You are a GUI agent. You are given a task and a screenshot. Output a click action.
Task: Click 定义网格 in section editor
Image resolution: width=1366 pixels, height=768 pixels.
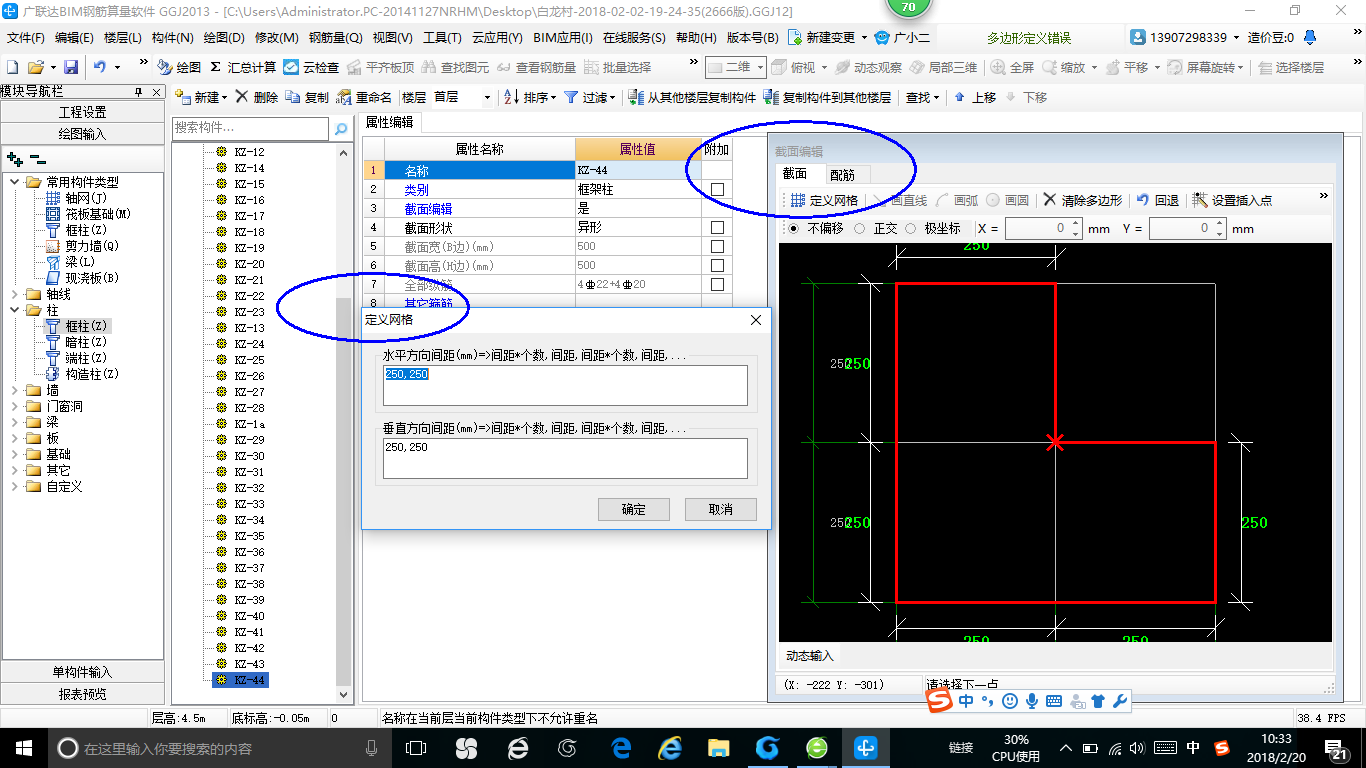coord(824,200)
